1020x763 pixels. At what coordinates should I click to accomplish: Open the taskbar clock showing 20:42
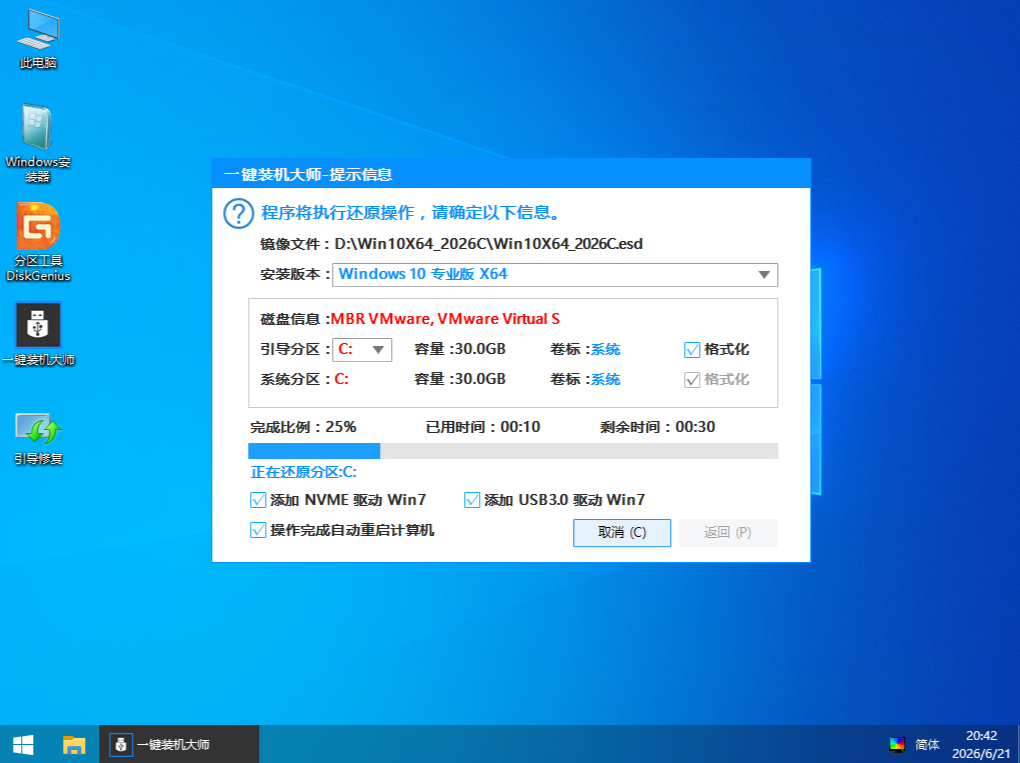(x=982, y=744)
